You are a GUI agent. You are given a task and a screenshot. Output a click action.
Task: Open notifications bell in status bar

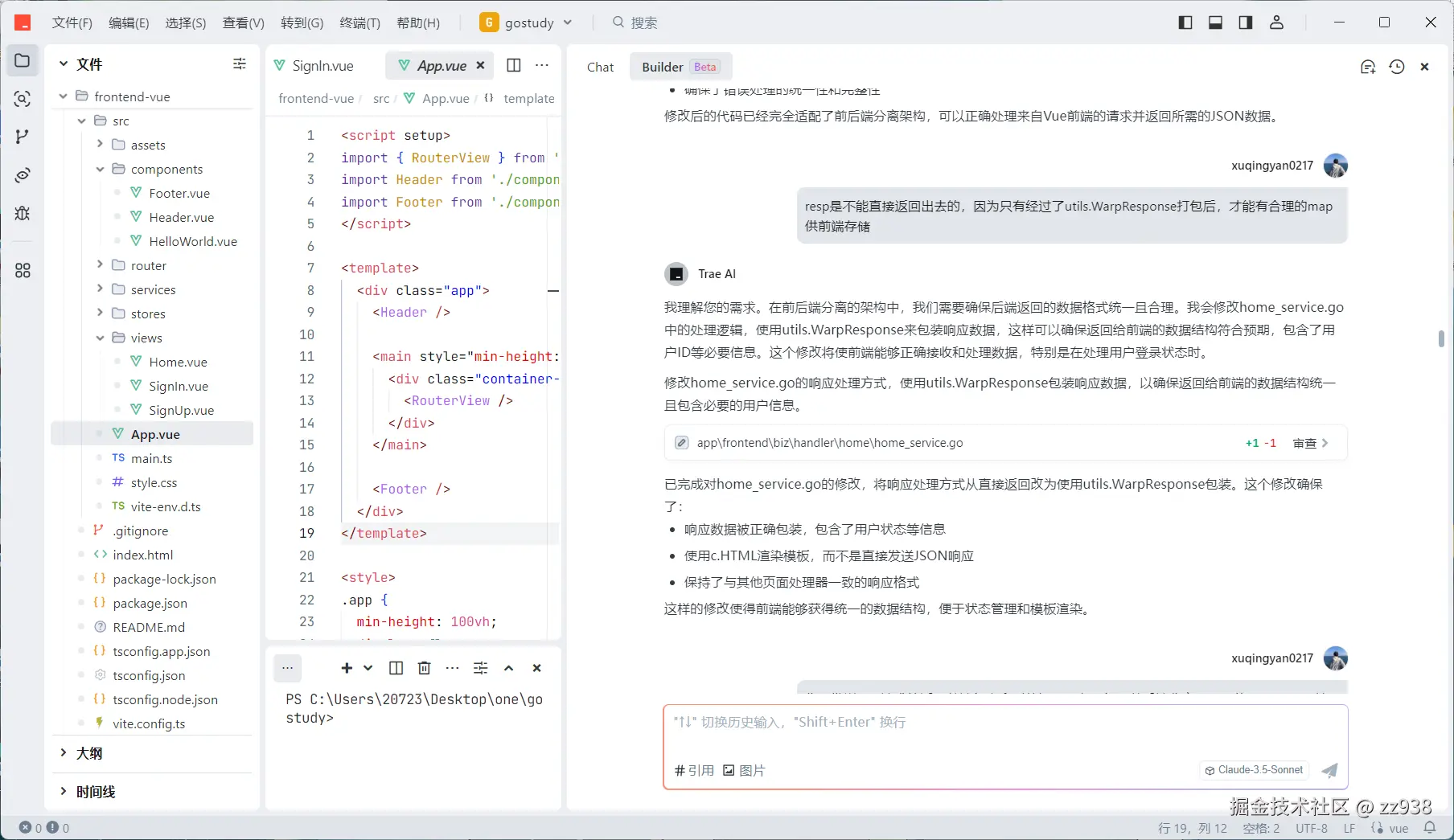[x=1430, y=828]
